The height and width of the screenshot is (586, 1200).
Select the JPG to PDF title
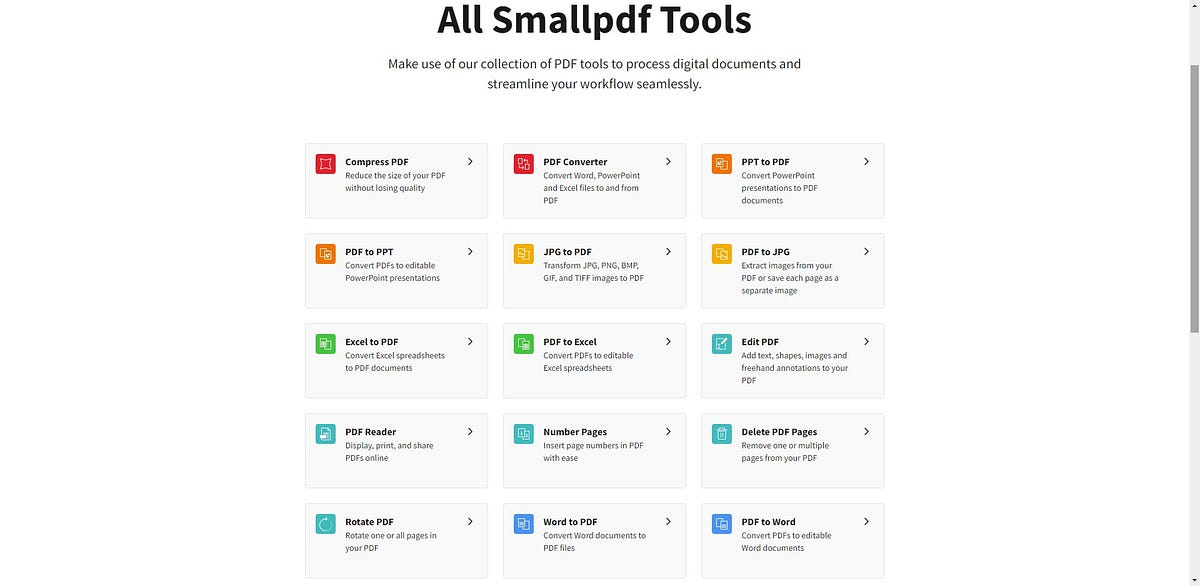[567, 252]
